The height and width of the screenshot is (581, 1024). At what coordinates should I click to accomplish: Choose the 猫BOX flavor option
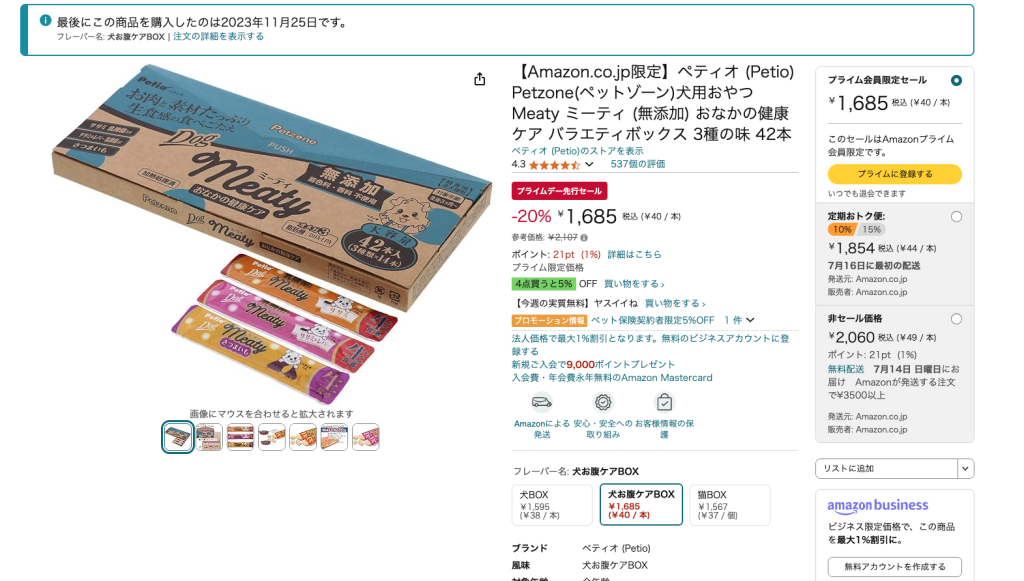pyautogui.click(x=729, y=505)
